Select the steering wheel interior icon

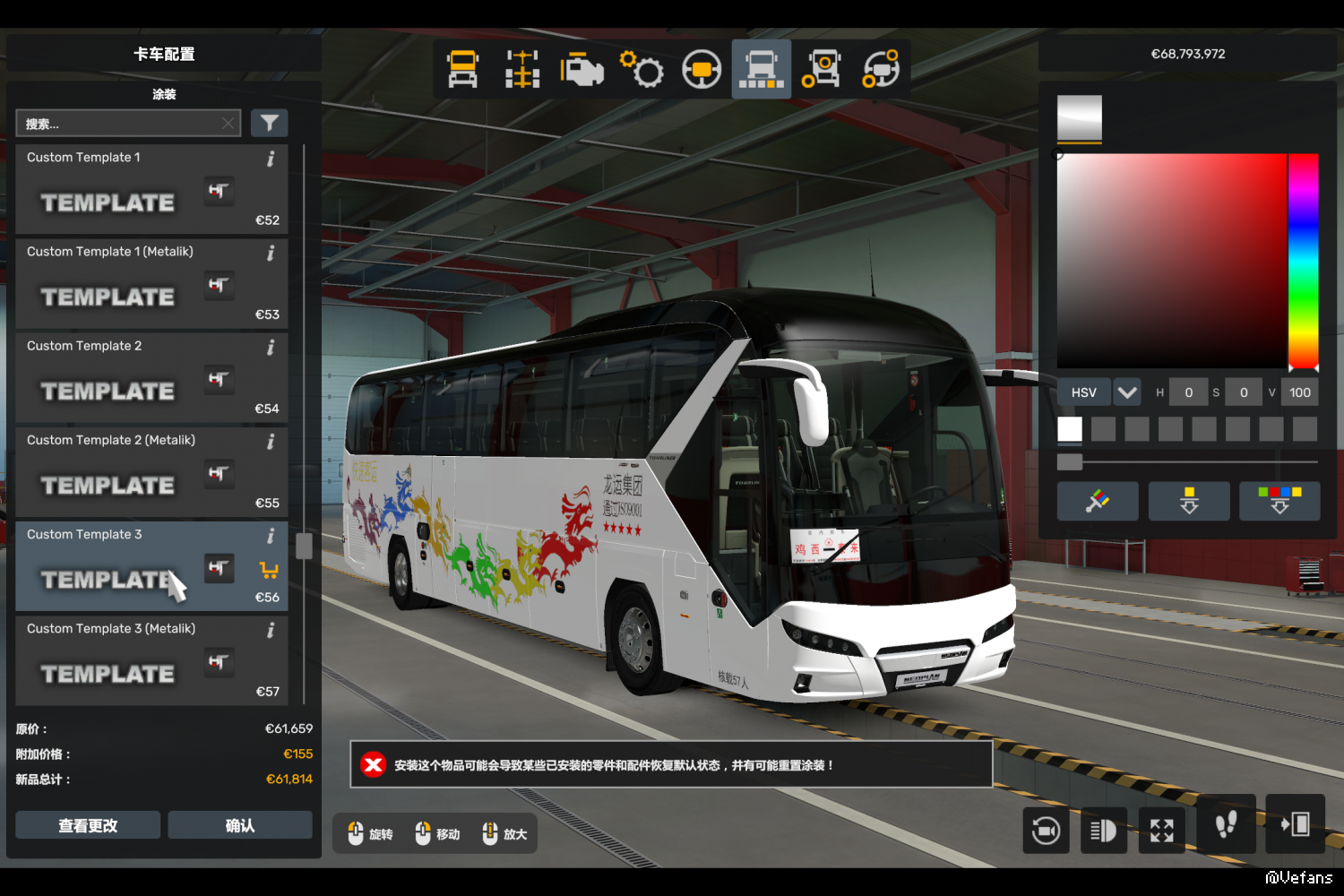click(x=702, y=69)
